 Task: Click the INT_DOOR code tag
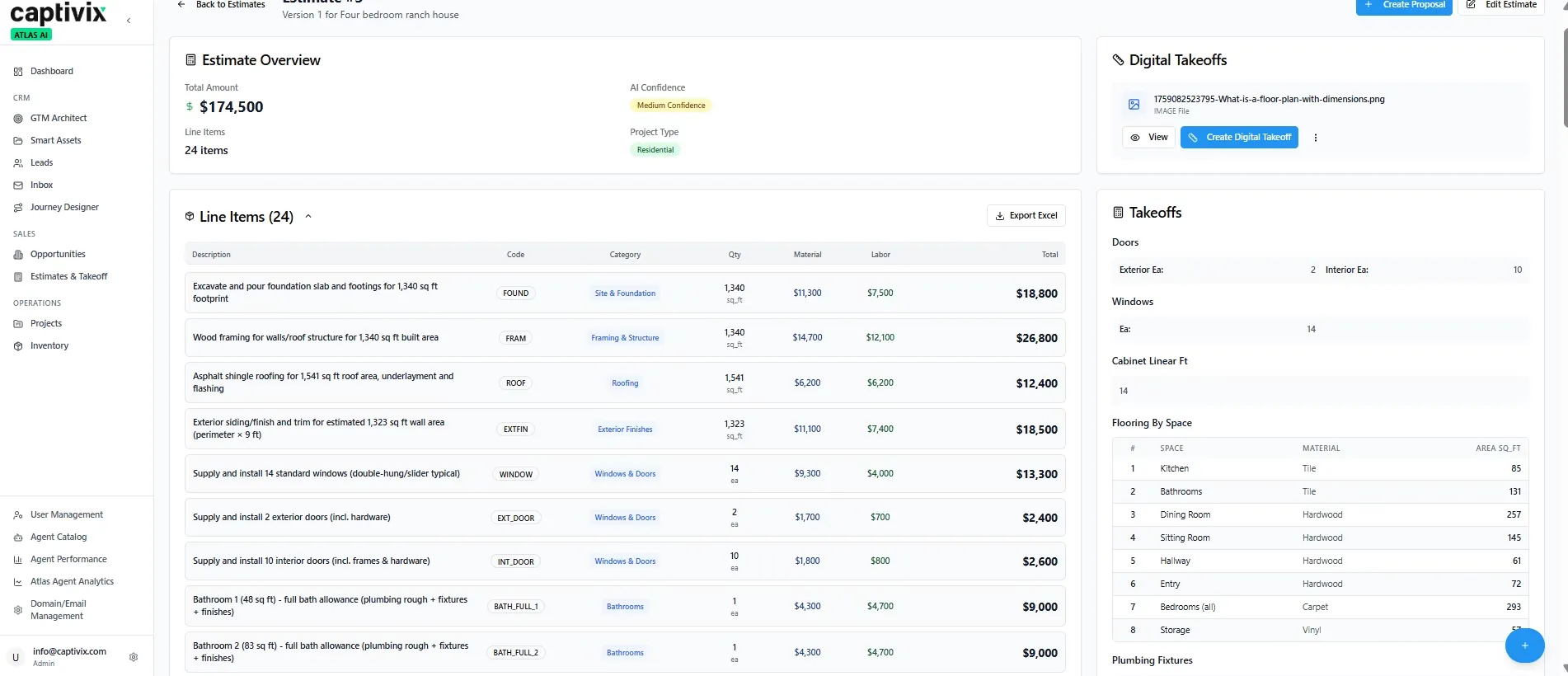click(516, 562)
